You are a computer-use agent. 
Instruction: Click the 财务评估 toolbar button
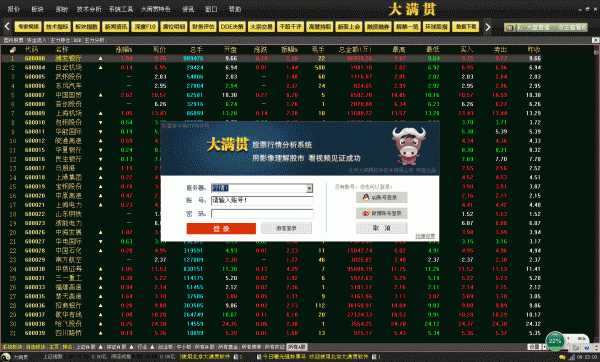pyautogui.click(x=203, y=26)
